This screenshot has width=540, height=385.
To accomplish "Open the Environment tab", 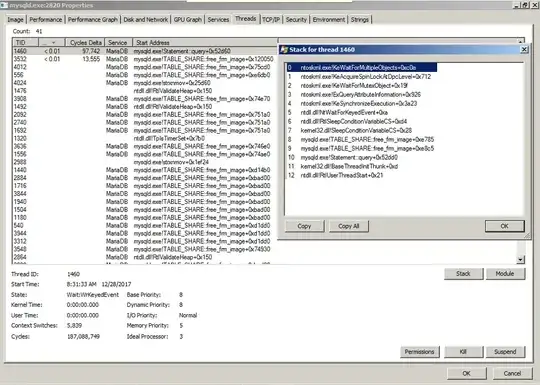I will (x=329, y=20).
